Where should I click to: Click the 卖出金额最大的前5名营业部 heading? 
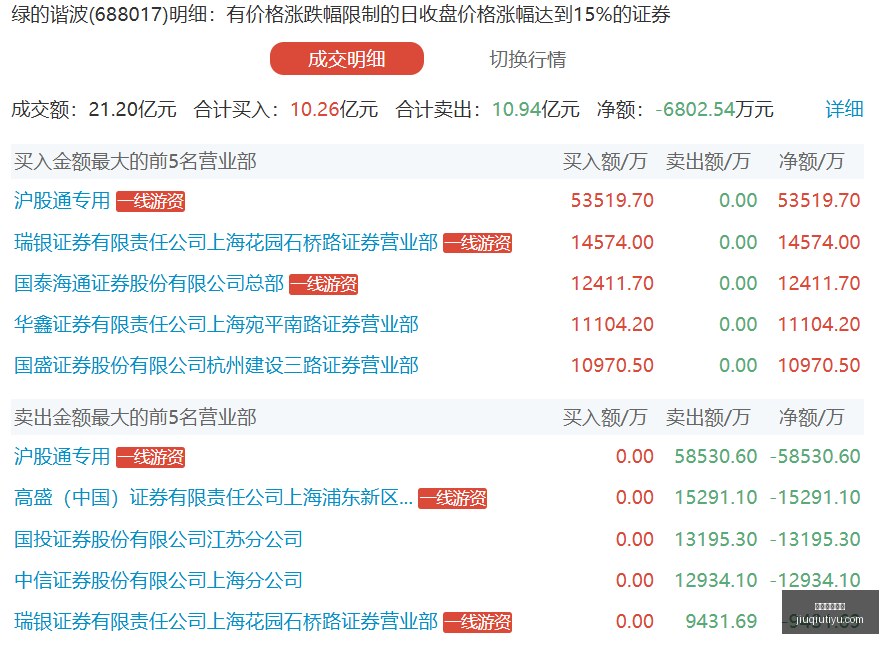135,418
